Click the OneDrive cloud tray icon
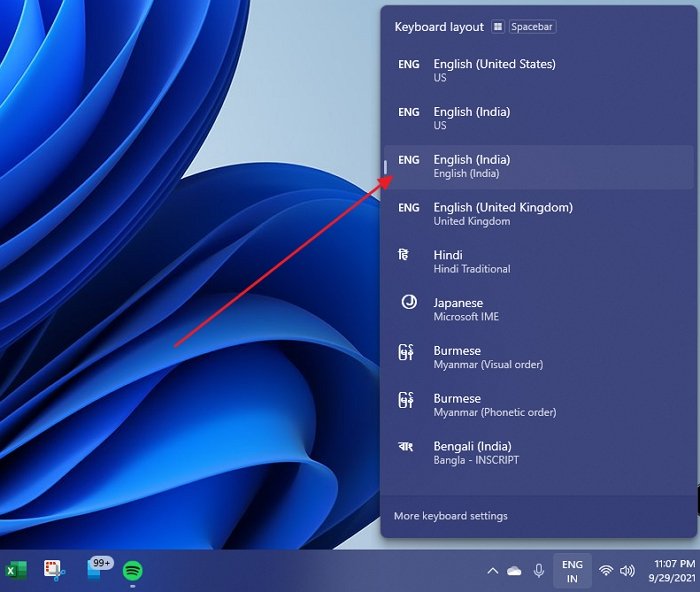 point(515,571)
